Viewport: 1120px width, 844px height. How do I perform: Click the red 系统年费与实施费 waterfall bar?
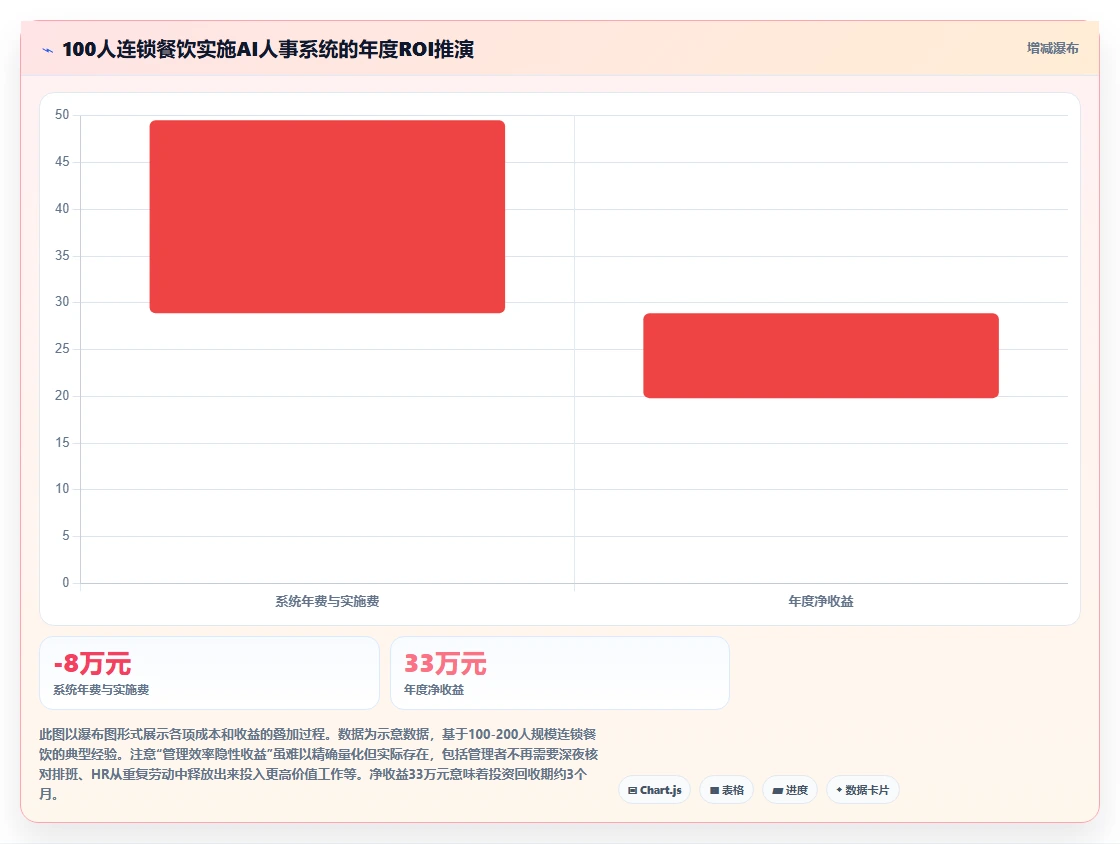tap(327, 216)
